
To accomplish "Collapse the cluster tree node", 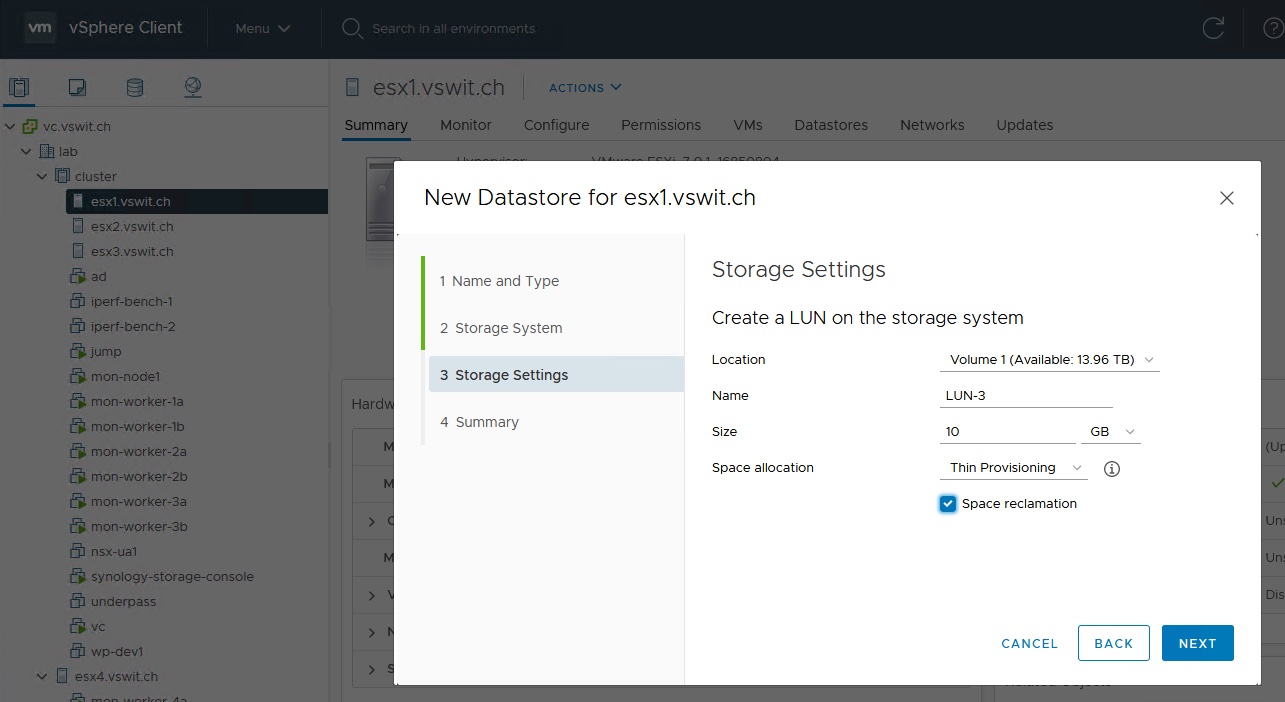I will pyautogui.click(x=42, y=176).
